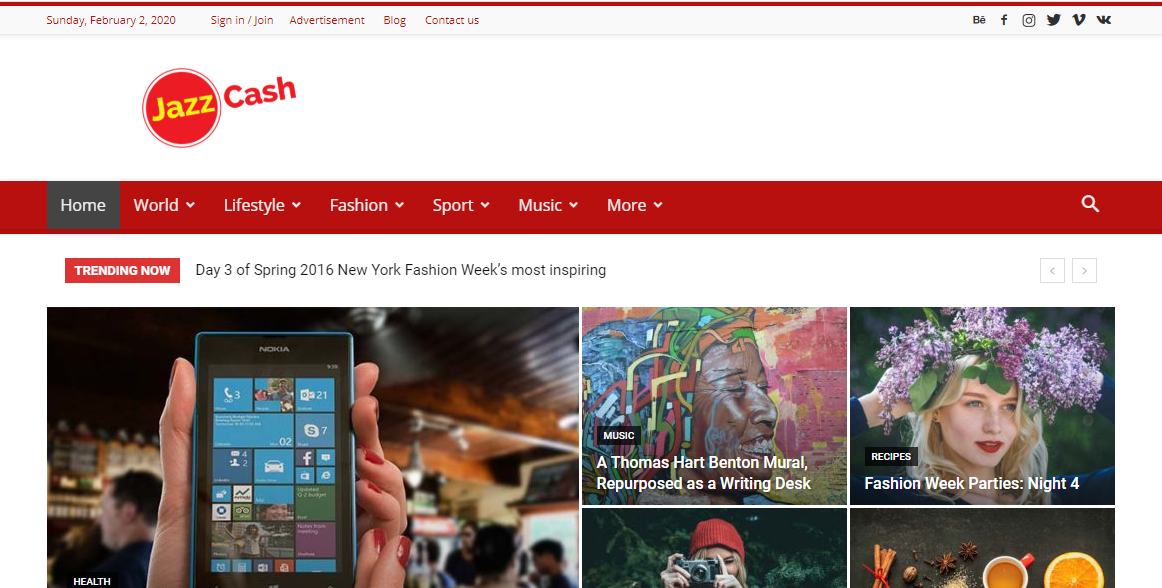The image size is (1162, 588).
Task: Open the Fashion dropdown menu
Action: 367,205
